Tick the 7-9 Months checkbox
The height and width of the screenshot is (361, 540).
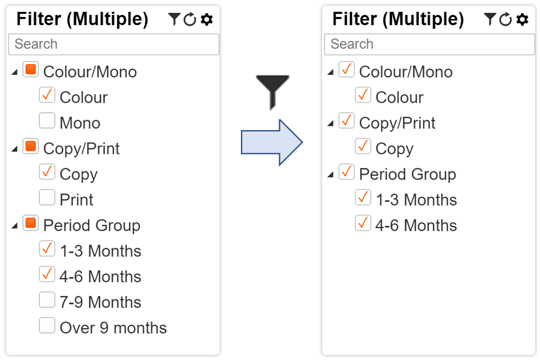tap(47, 300)
